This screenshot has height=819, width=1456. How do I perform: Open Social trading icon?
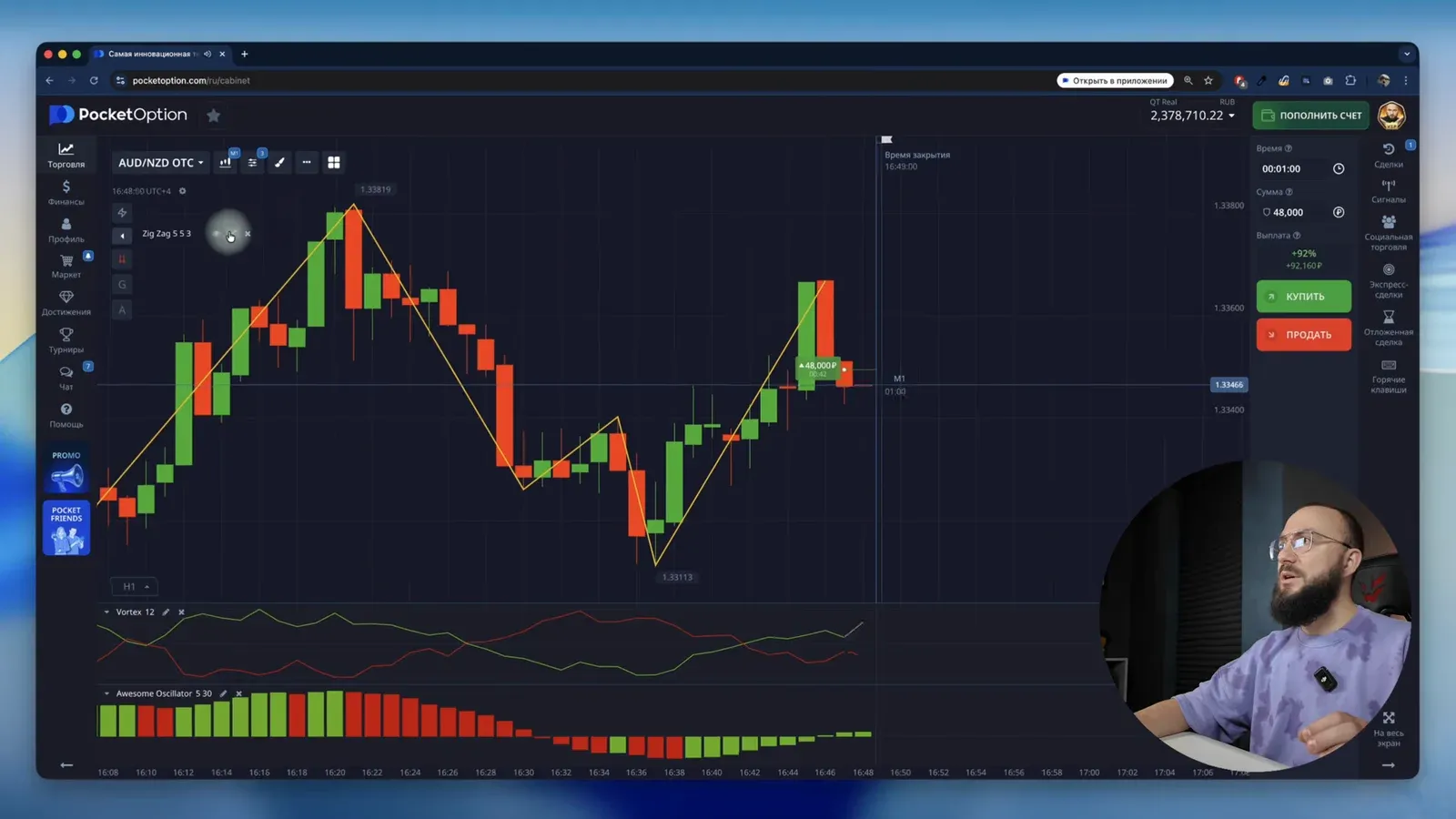(x=1389, y=232)
